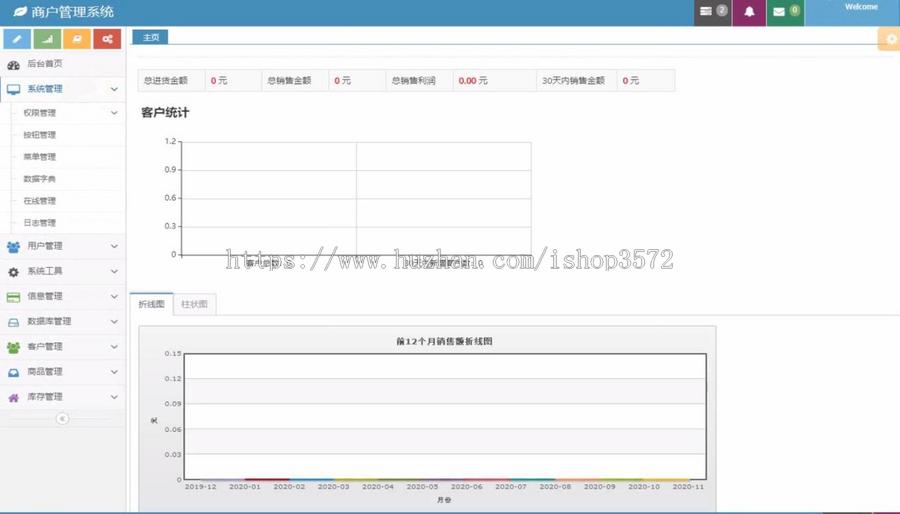Click the 30天内销售金额 label cell
The height and width of the screenshot is (514, 900).
(577, 80)
